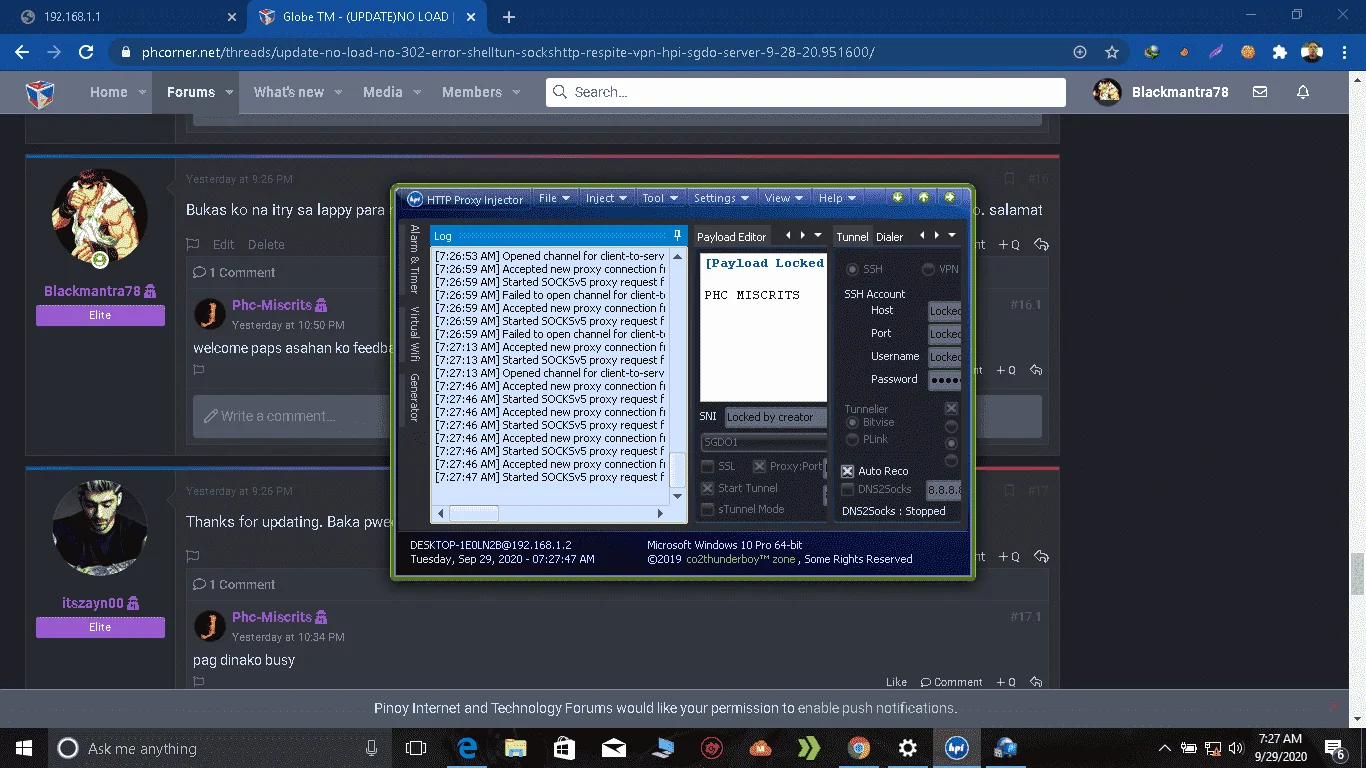Screen dimensions: 1366x768
Task: Go back with Chrome back arrow
Action: coord(22,52)
